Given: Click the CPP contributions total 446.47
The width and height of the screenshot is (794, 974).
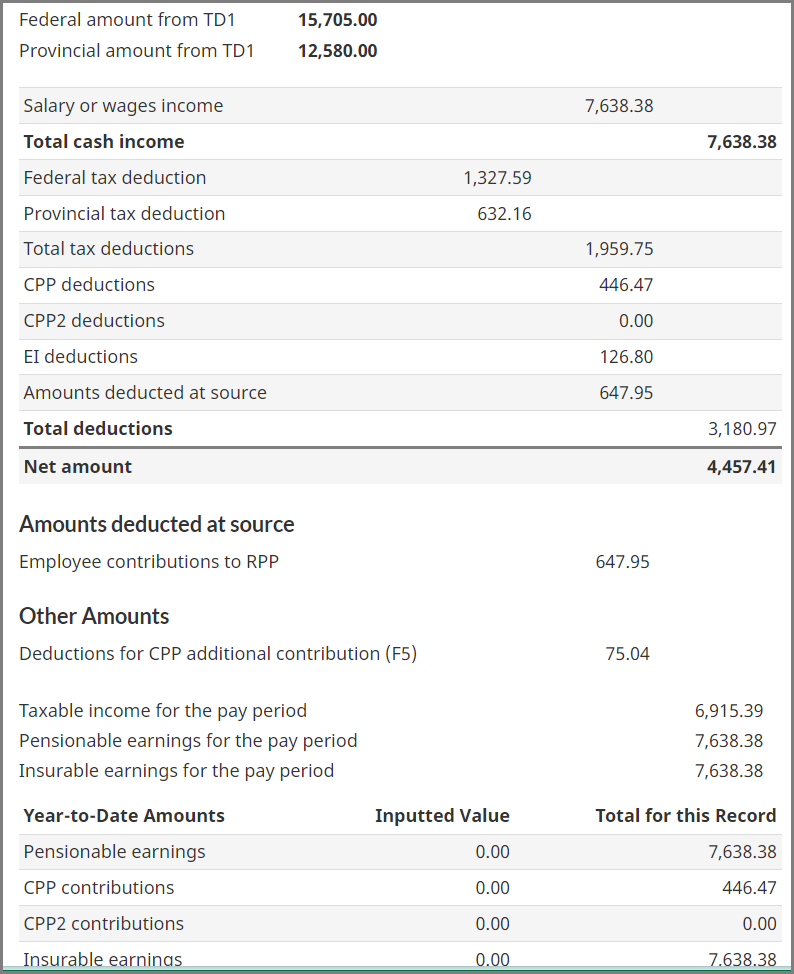Looking at the screenshot, I should [748, 888].
